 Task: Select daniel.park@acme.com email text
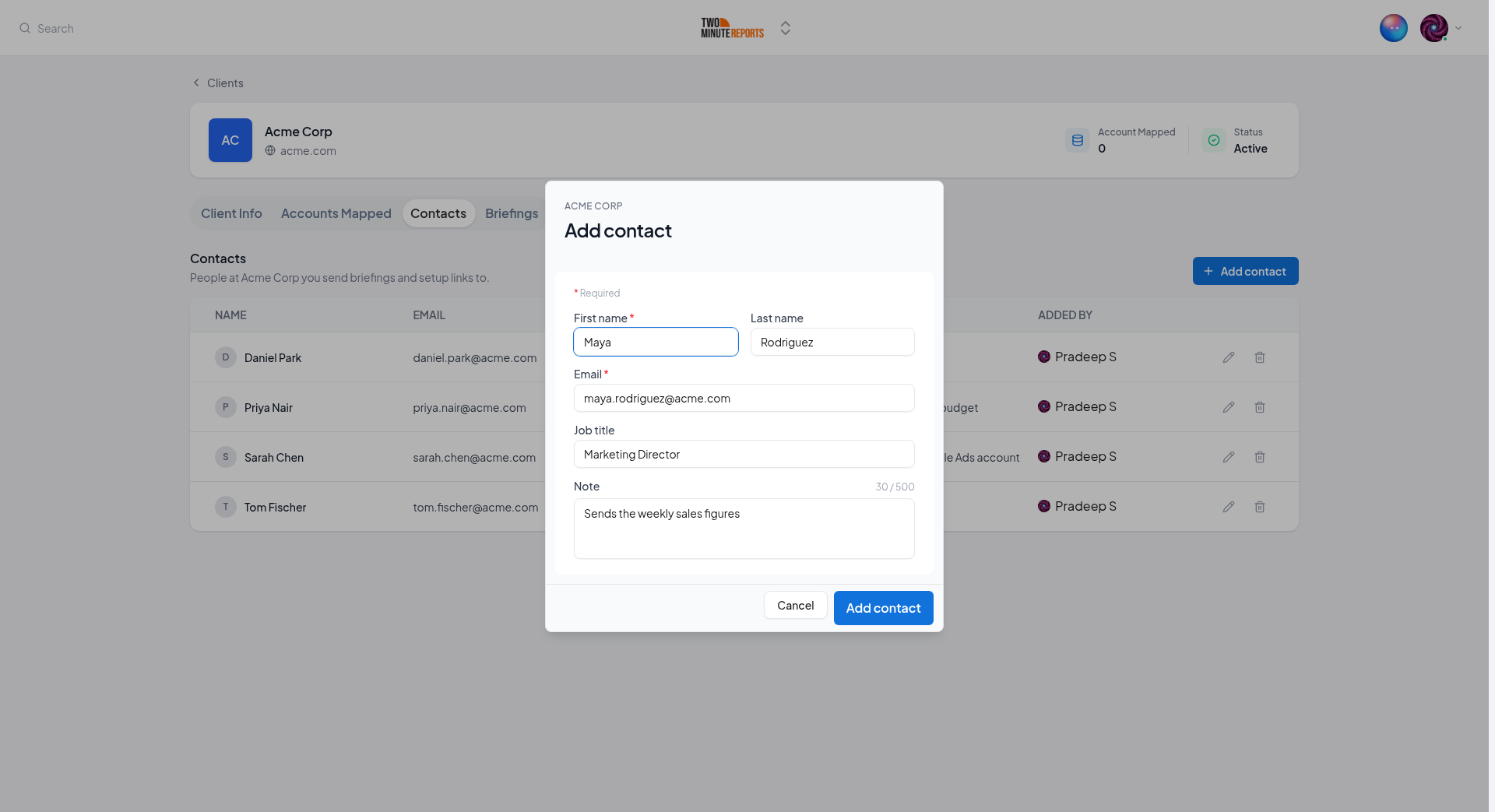coord(475,358)
